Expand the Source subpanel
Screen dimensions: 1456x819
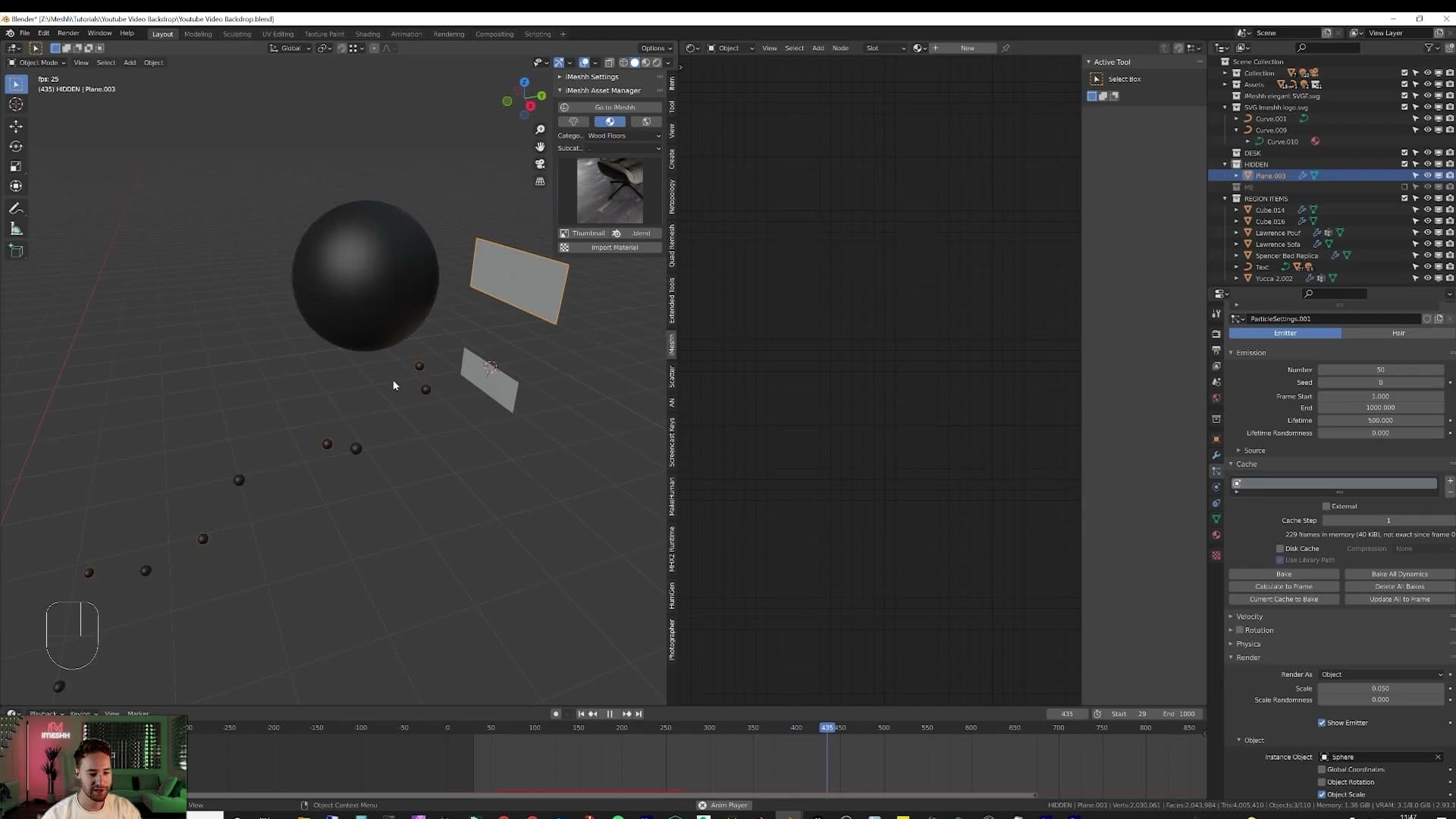1254,450
